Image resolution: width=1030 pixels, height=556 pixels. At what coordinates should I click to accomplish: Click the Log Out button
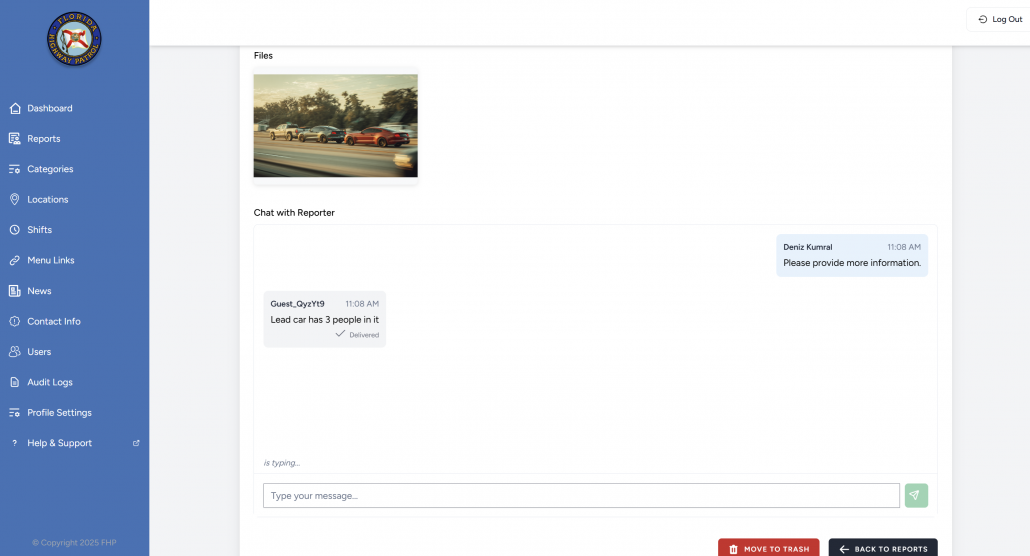pos(999,19)
